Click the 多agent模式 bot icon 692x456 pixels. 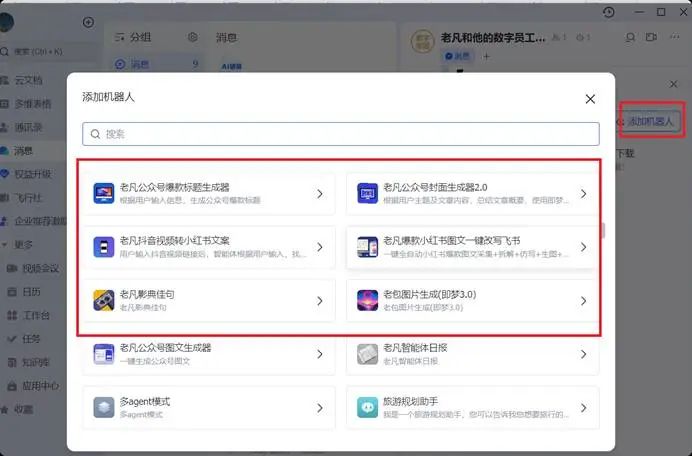click(104, 407)
